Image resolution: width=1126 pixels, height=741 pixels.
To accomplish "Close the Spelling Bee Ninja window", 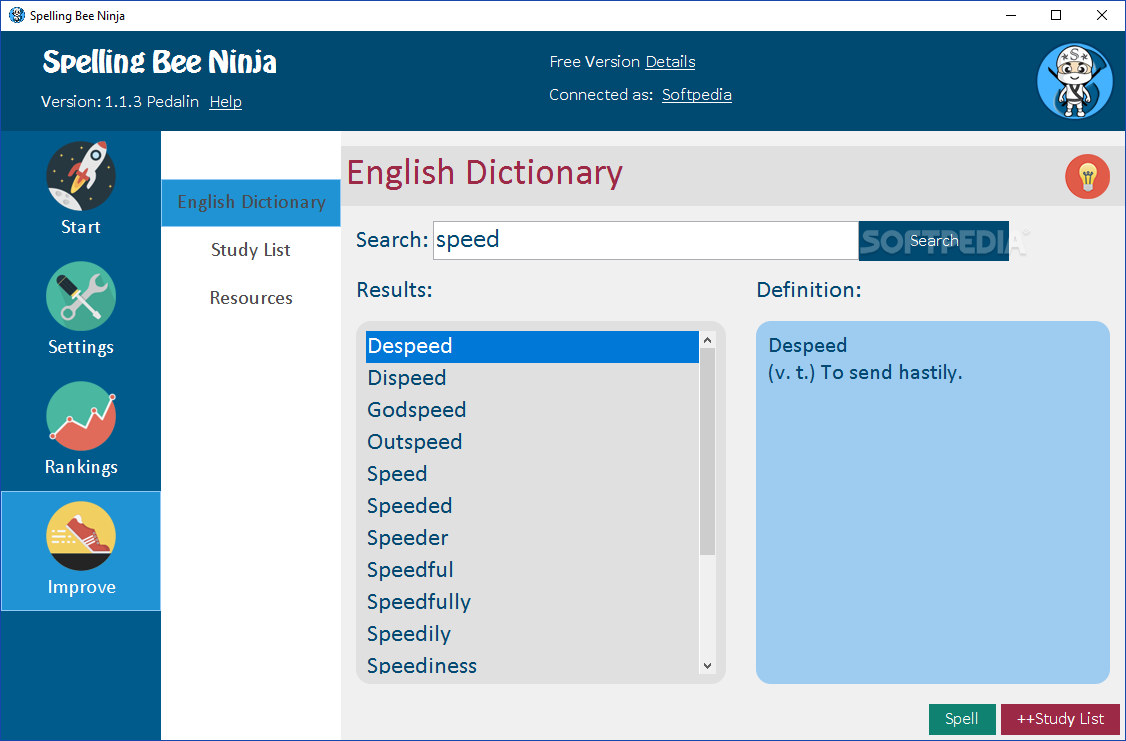I will (1102, 15).
